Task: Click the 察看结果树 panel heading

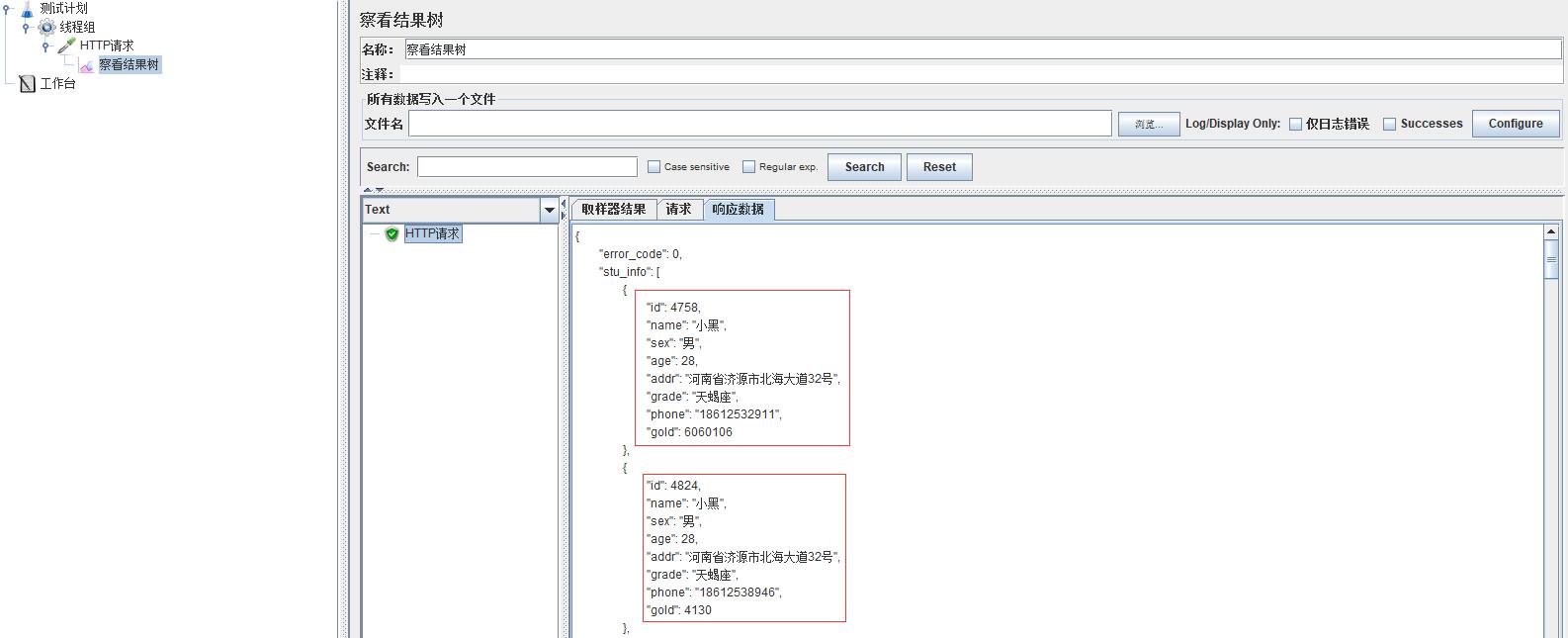Action: coord(401,21)
